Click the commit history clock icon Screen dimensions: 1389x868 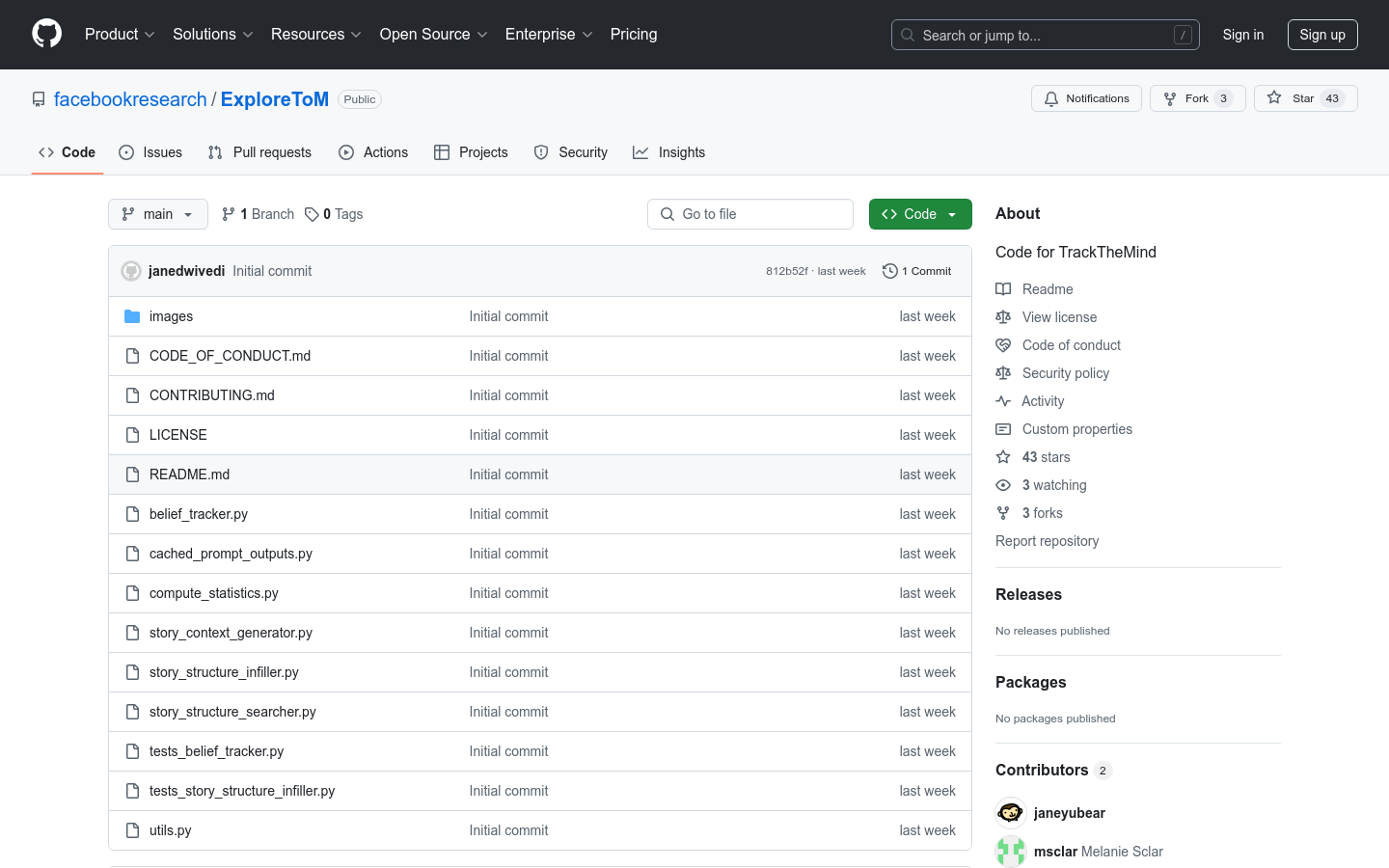[890, 271]
